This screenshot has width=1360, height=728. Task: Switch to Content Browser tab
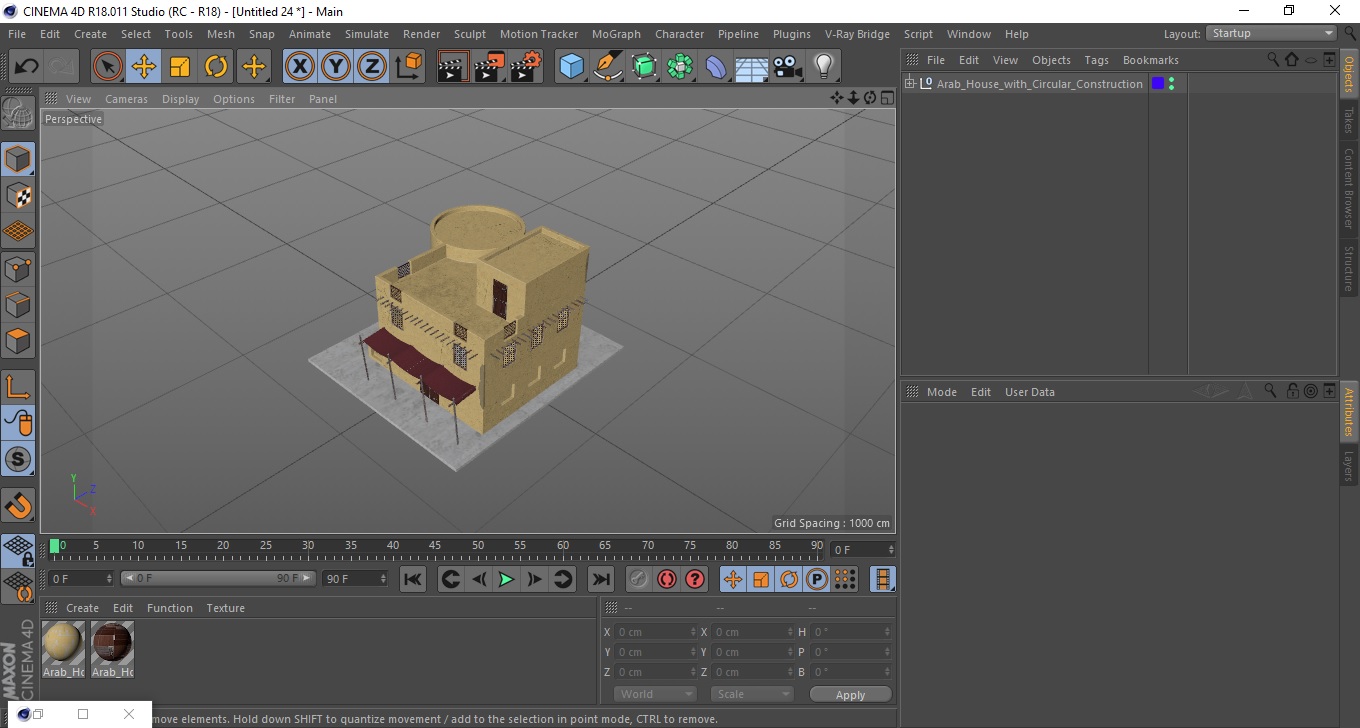point(1349,188)
